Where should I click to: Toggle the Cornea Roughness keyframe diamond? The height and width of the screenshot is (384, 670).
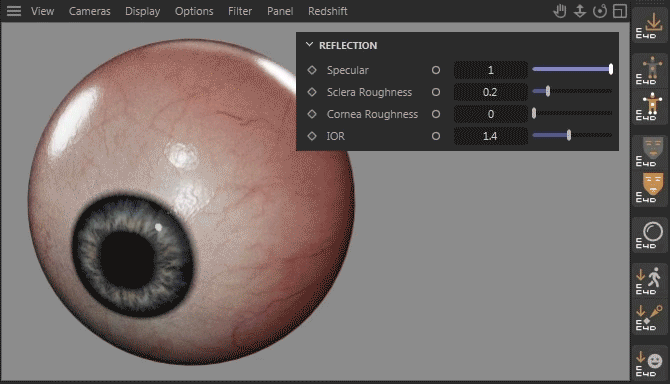[312, 114]
